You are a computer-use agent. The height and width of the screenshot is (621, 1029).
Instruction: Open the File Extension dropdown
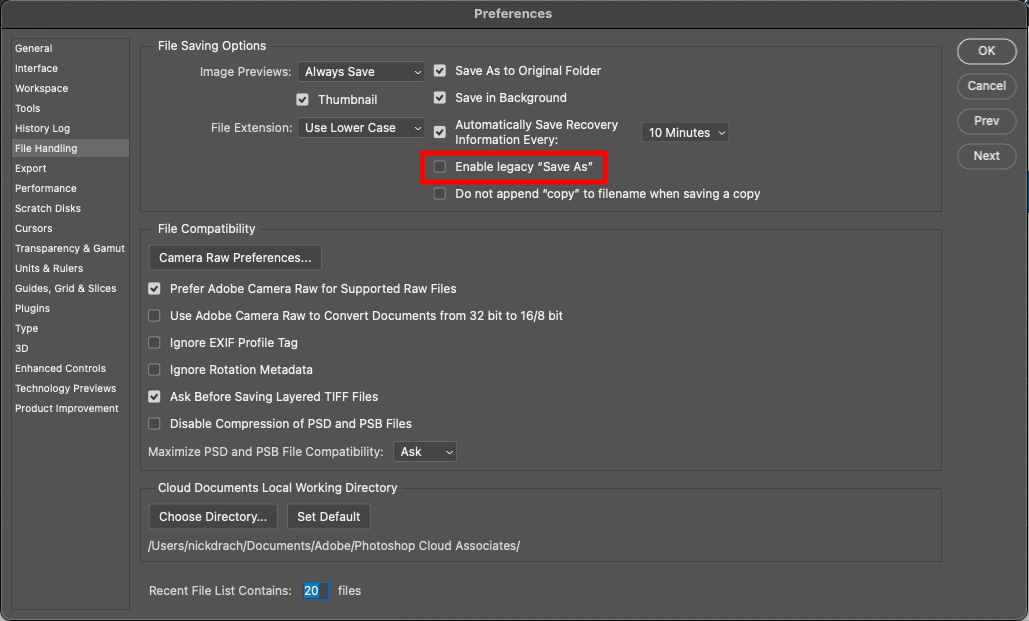pos(361,128)
